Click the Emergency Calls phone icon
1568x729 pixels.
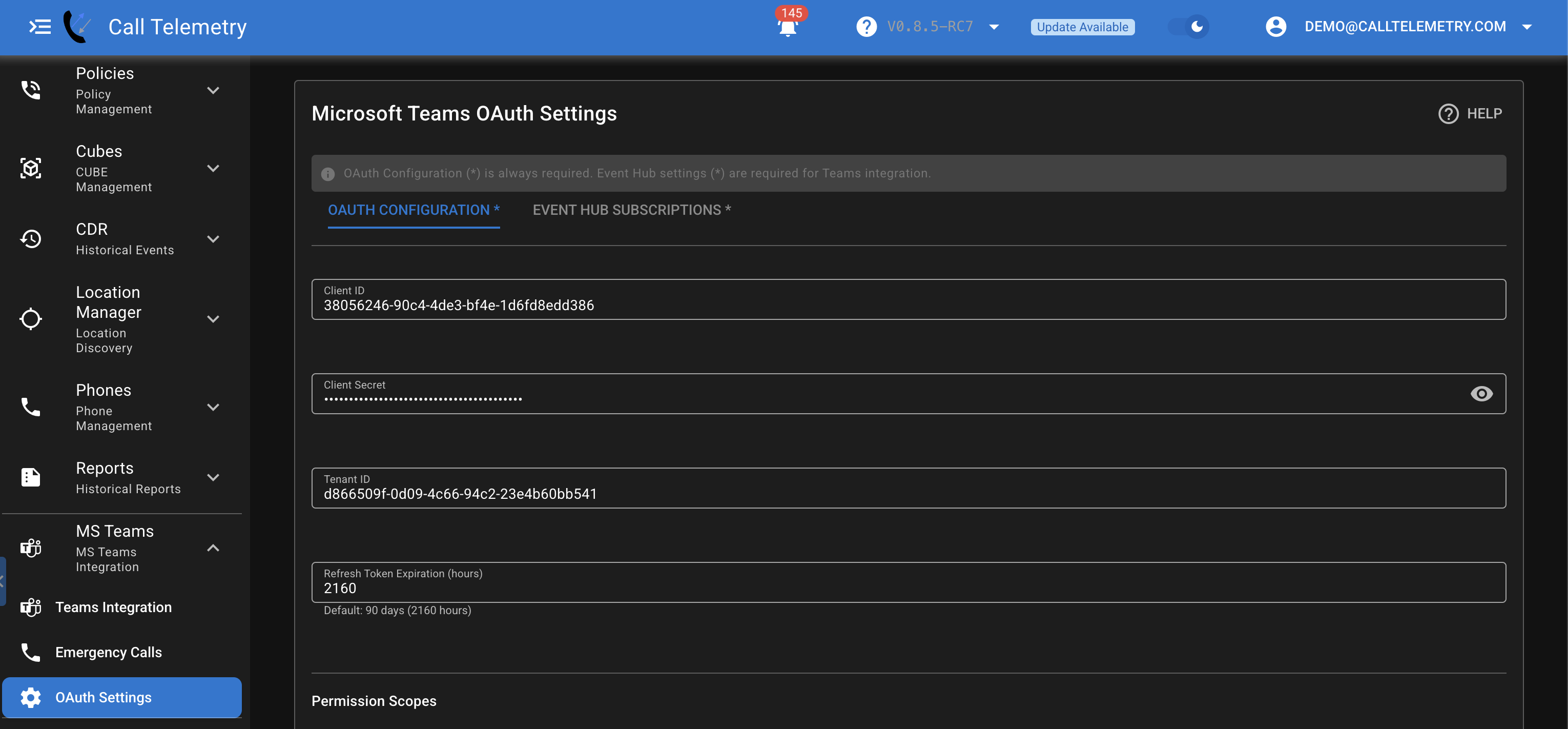[x=30, y=652]
